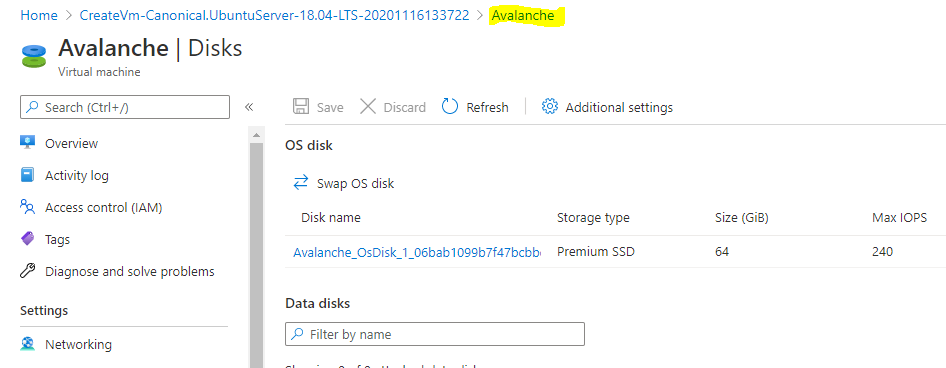Click the Activity log icon
This screenshot has width=946, height=368.
point(28,175)
